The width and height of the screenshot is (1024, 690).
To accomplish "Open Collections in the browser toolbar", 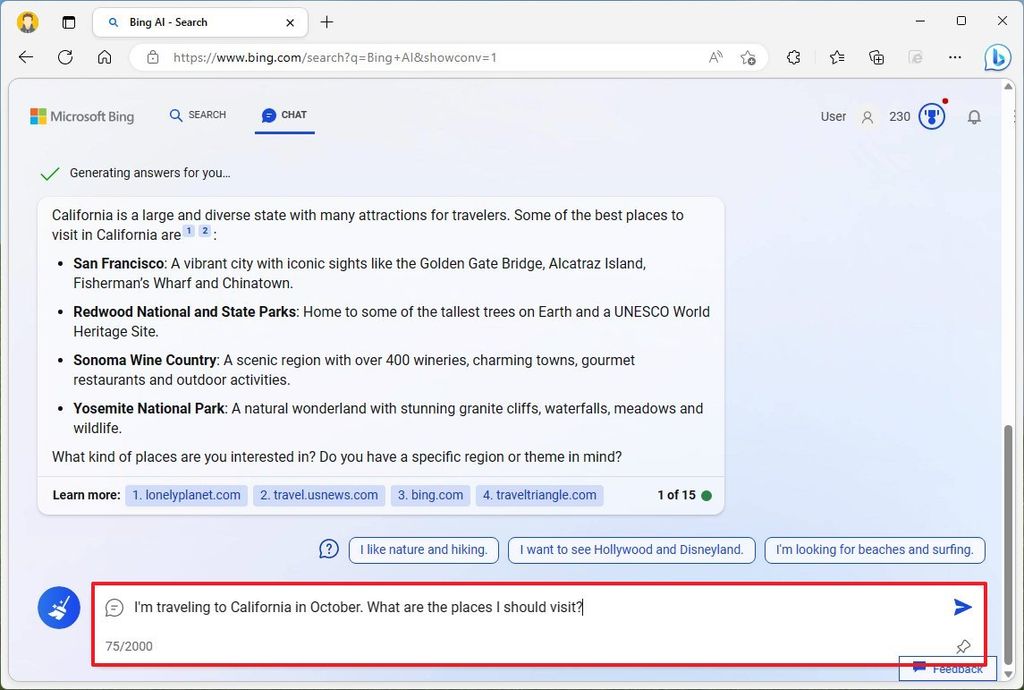I will pyautogui.click(x=876, y=57).
